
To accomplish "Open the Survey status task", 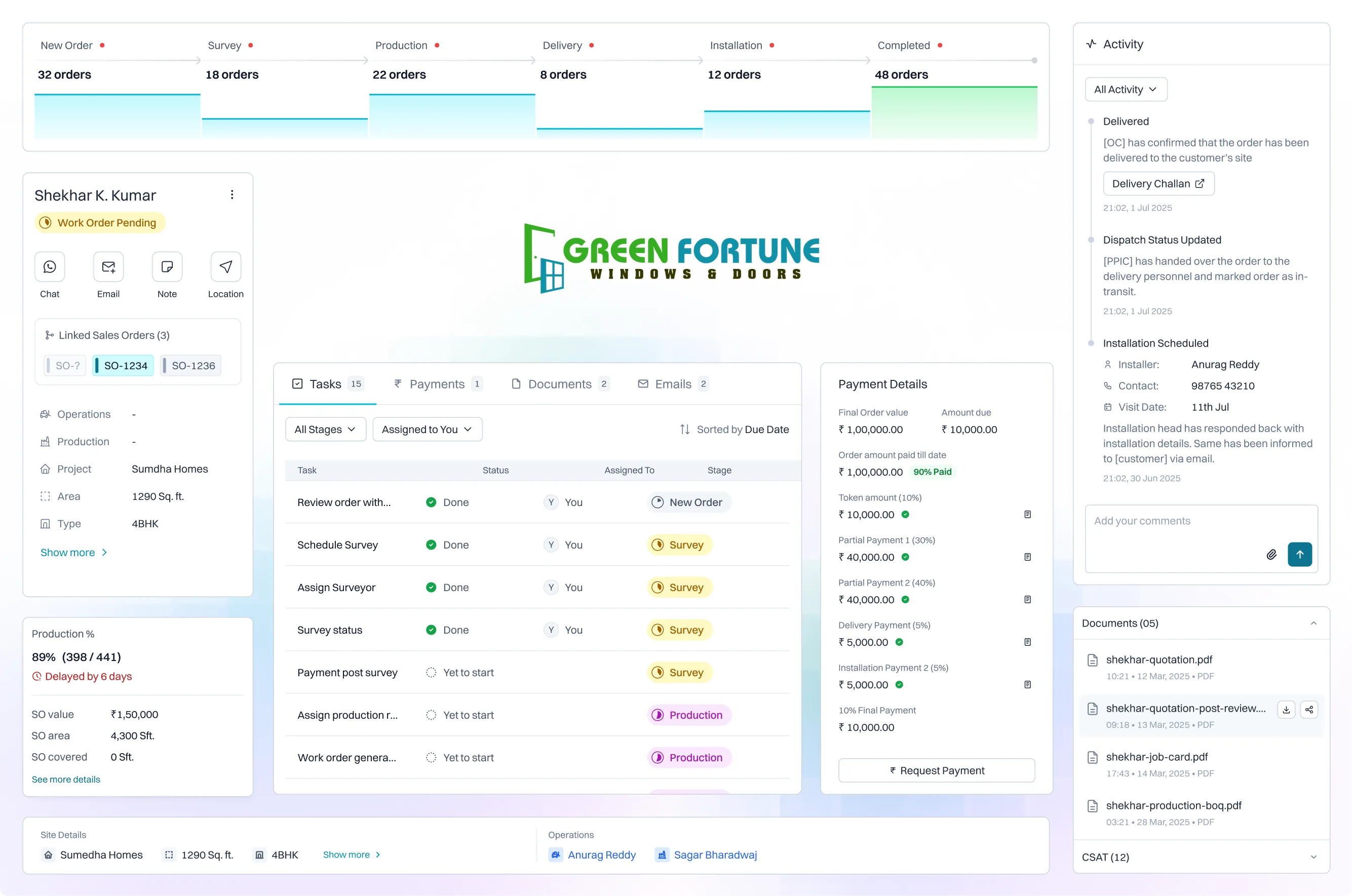I will (538, 630).
